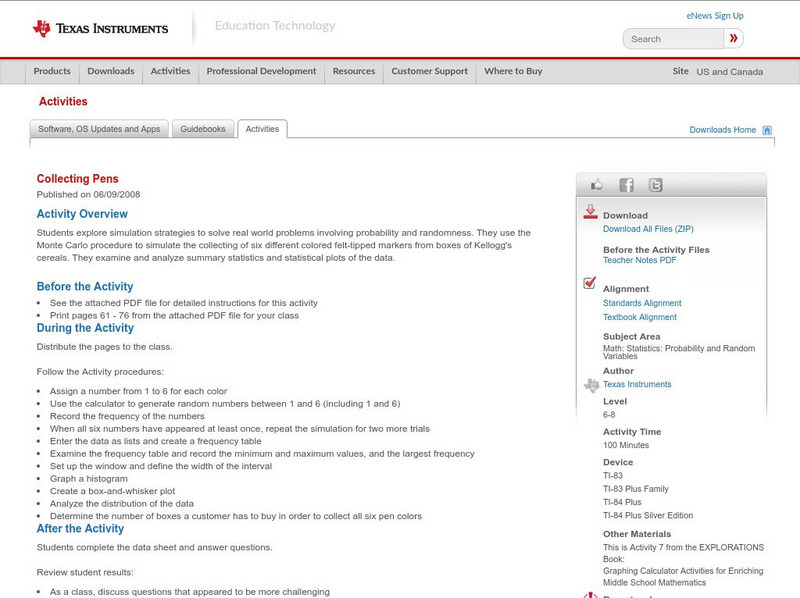The height and width of the screenshot is (598, 800).
Task: Open the eNews Sign Up link
Action: click(715, 16)
